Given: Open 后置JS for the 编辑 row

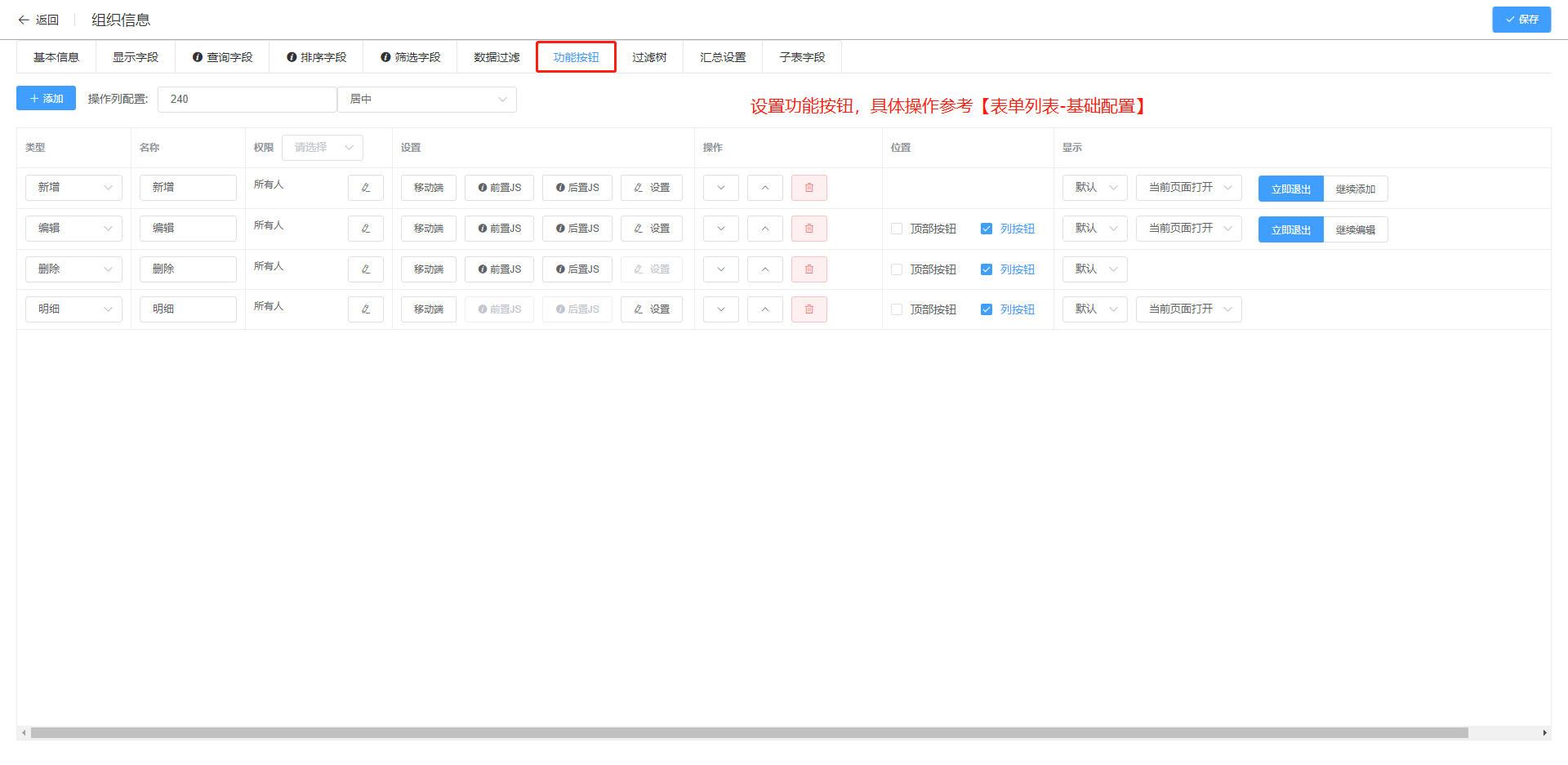Looking at the screenshot, I should click(x=577, y=229).
